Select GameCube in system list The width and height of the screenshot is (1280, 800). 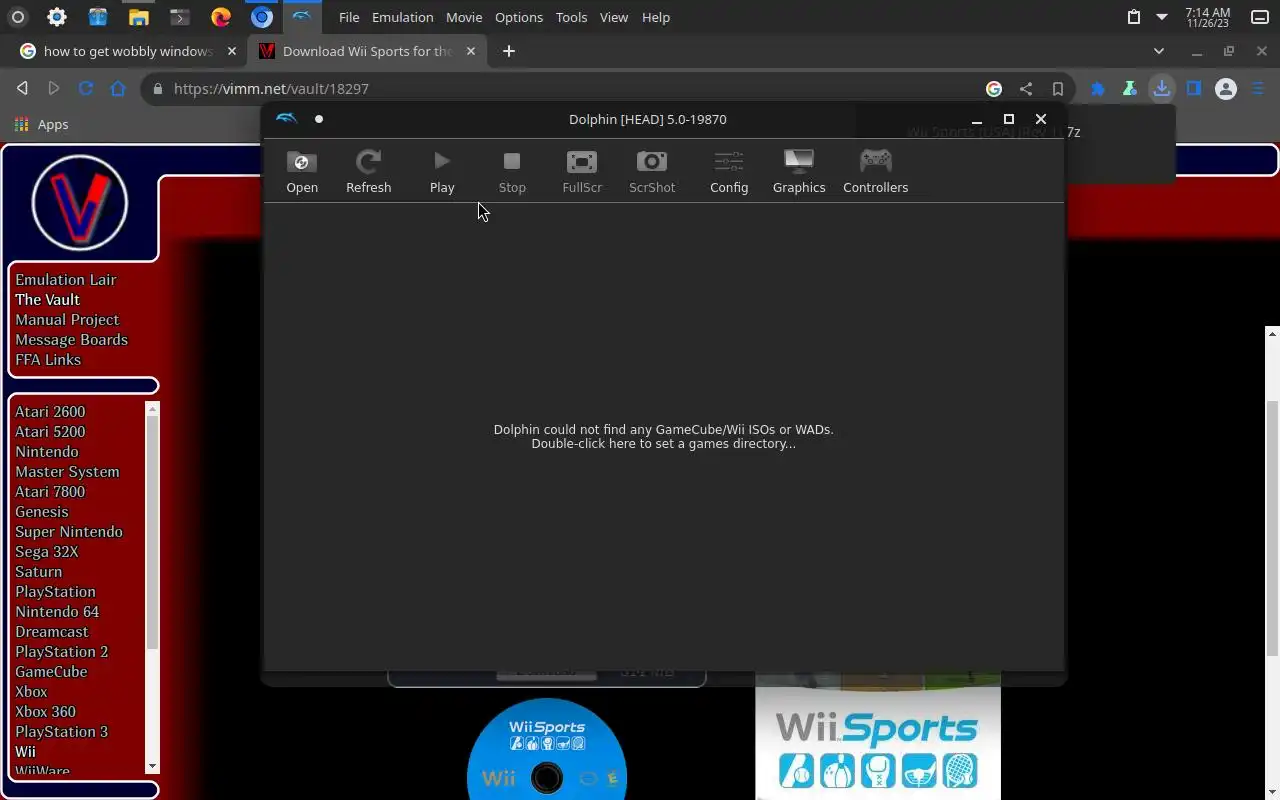click(x=51, y=672)
